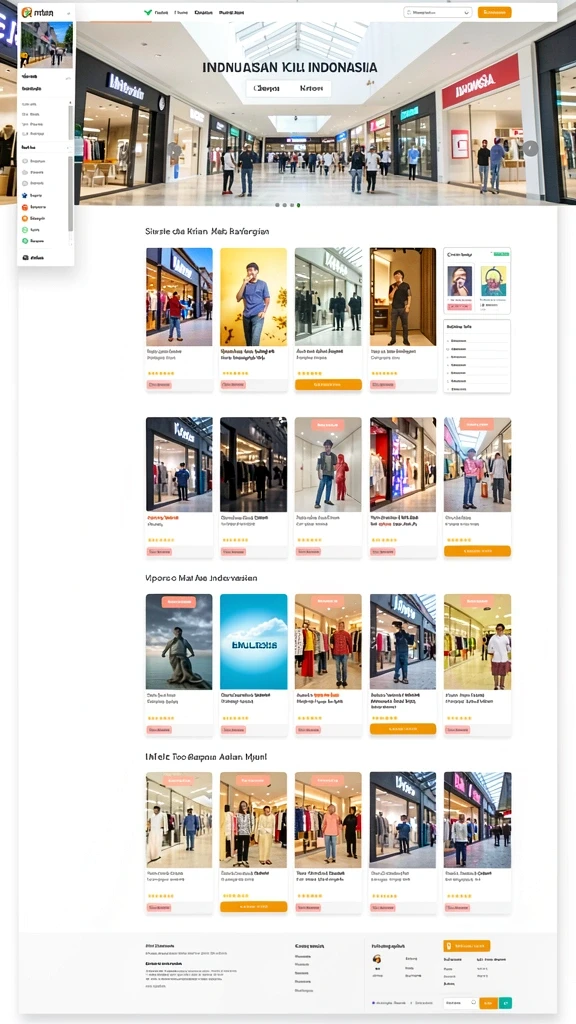Viewport: 576px width, 1024px height.
Task: Click into the footer subscription input field
Action: [x=460, y=1002]
